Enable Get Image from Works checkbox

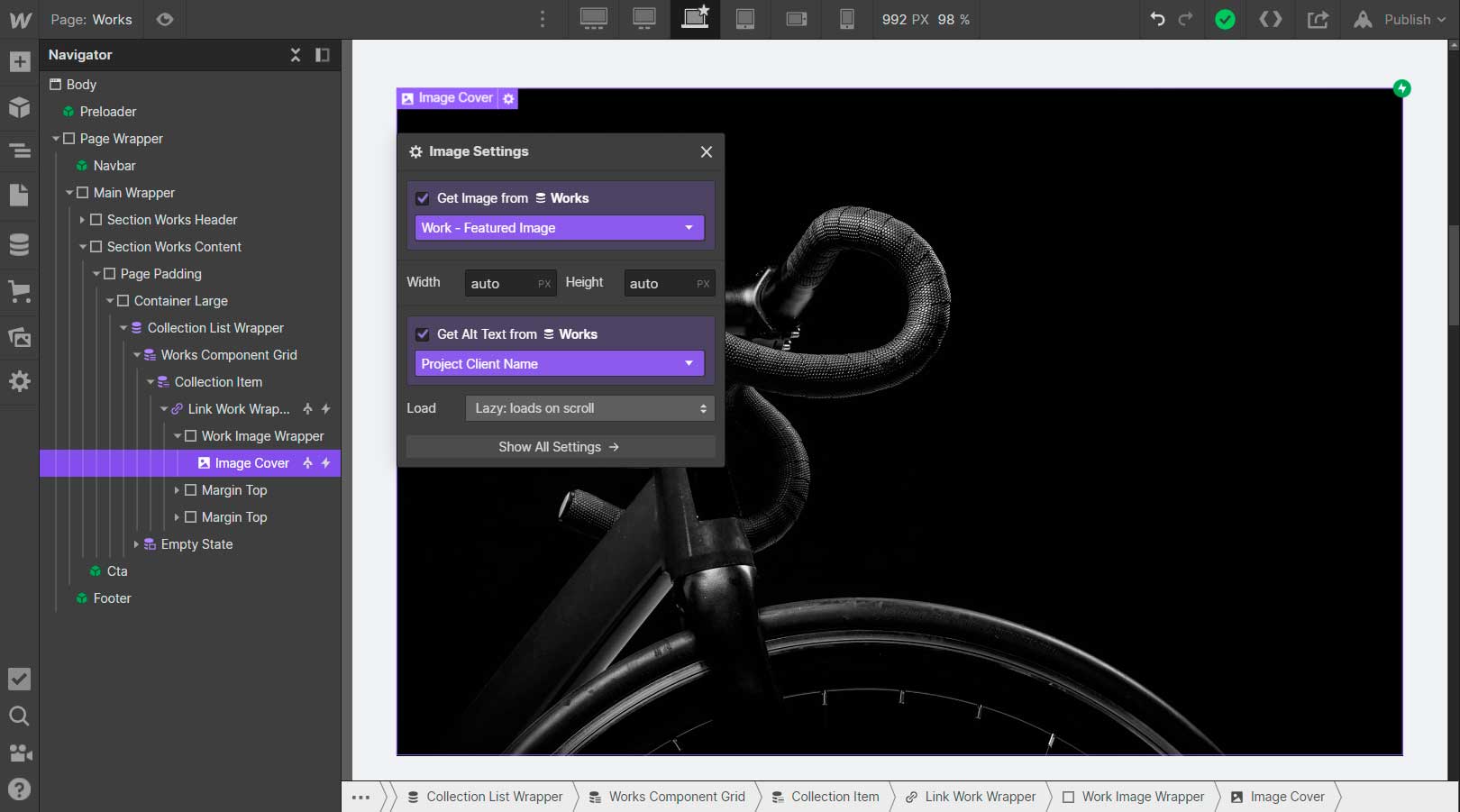423,197
